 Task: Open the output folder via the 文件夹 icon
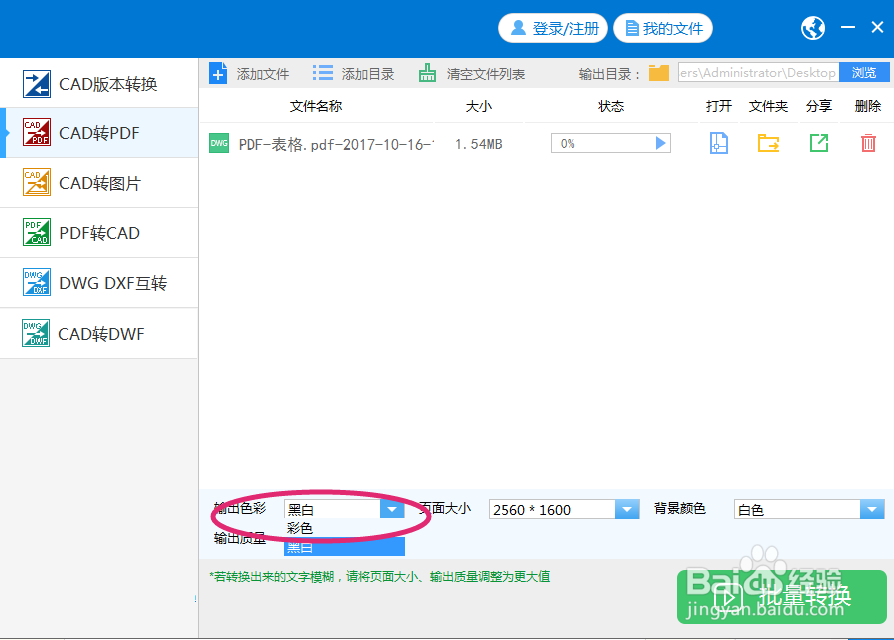[768, 143]
